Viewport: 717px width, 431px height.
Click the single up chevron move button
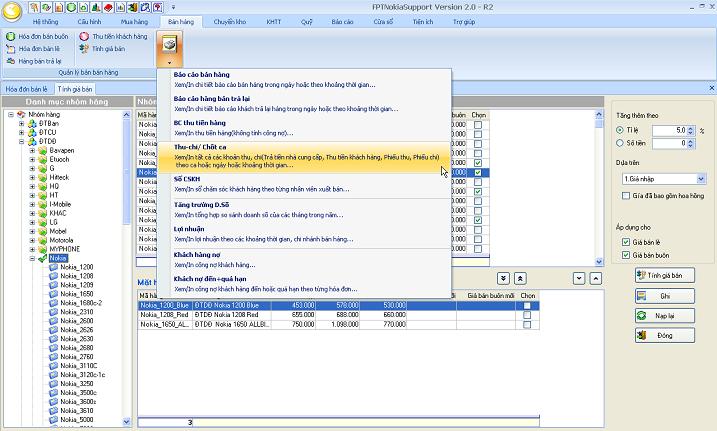595,278
